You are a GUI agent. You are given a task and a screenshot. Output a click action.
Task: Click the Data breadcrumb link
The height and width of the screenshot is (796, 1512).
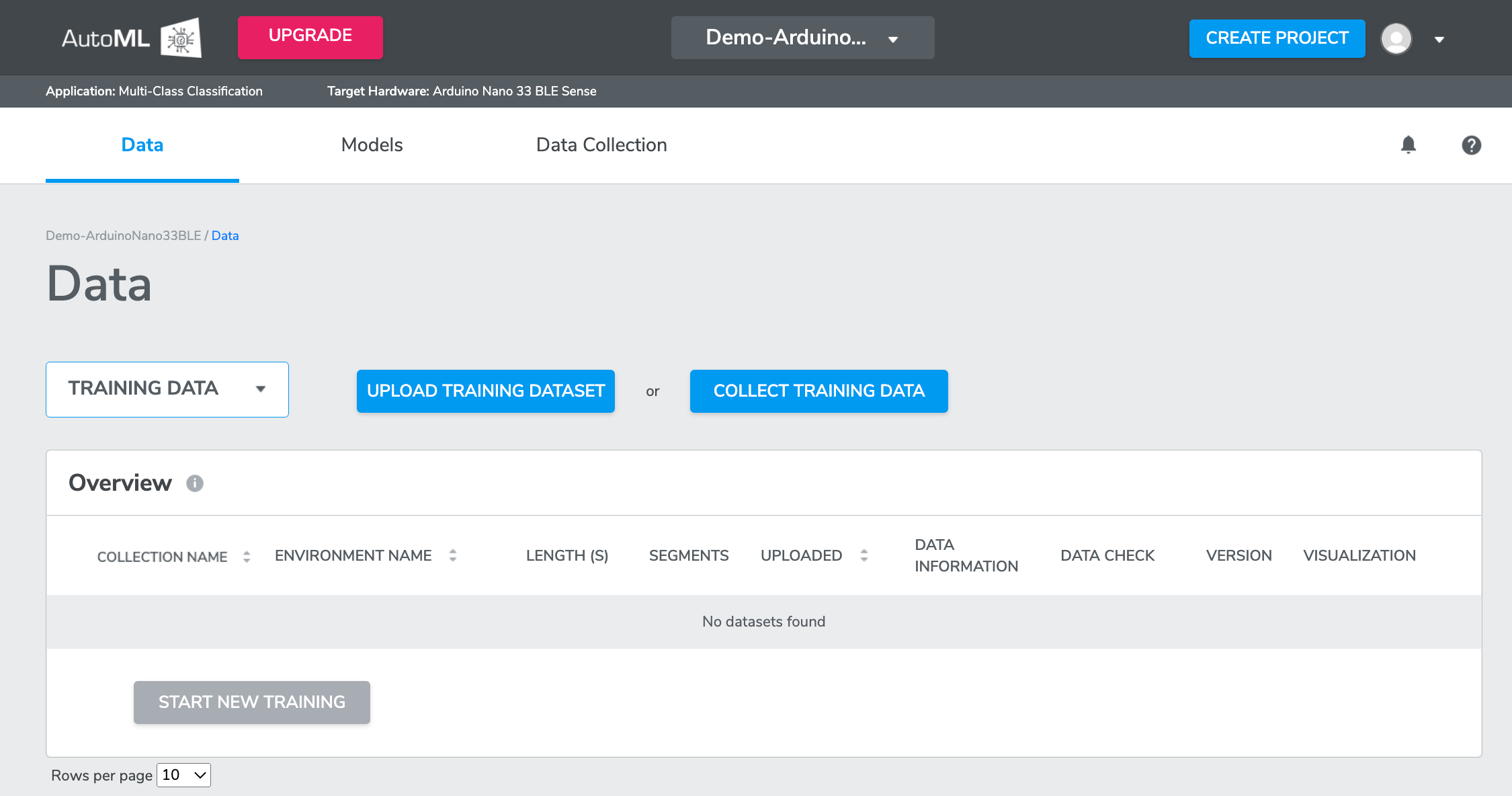(x=225, y=236)
